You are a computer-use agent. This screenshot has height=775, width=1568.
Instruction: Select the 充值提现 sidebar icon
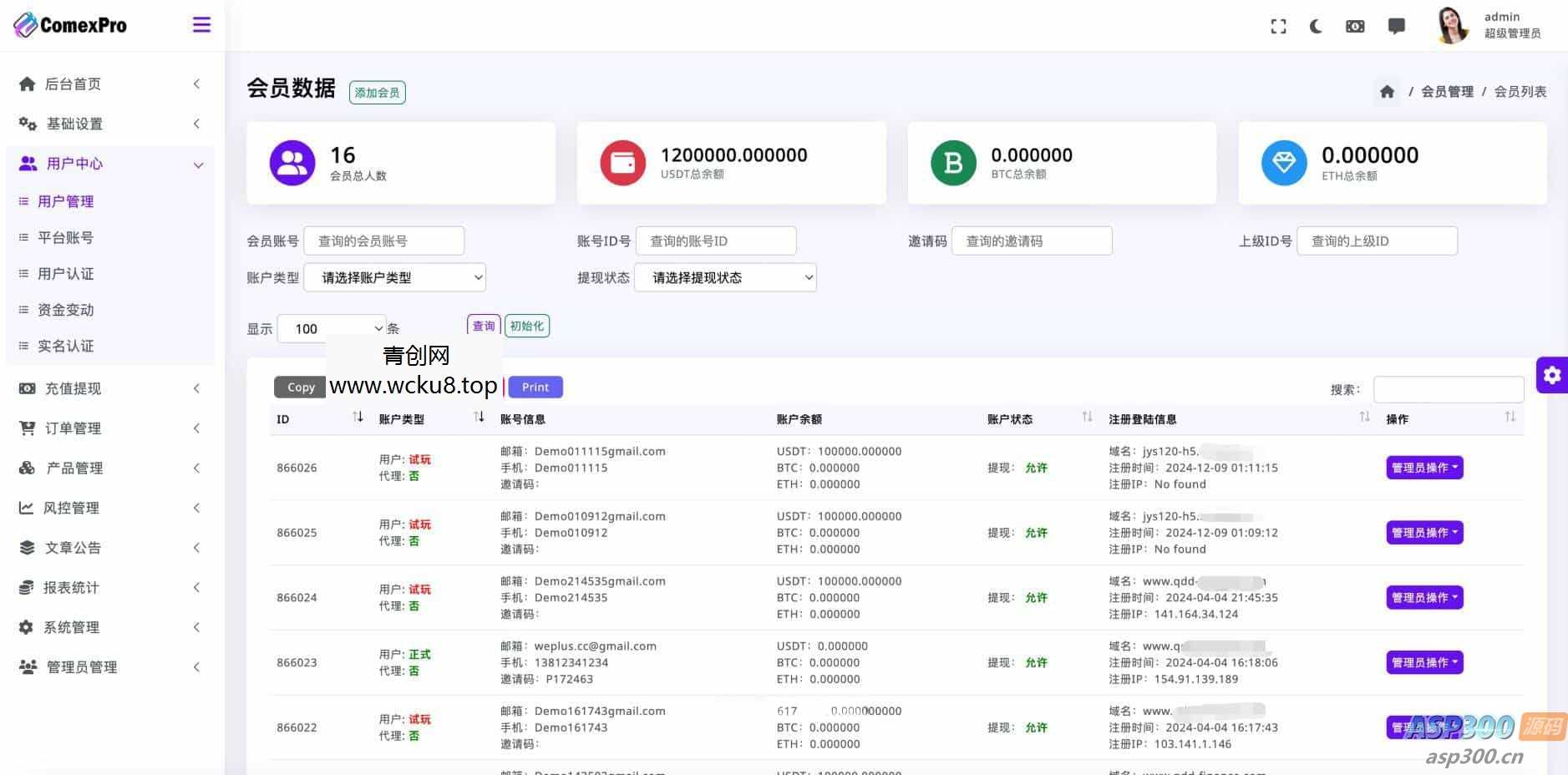pos(28,388)
